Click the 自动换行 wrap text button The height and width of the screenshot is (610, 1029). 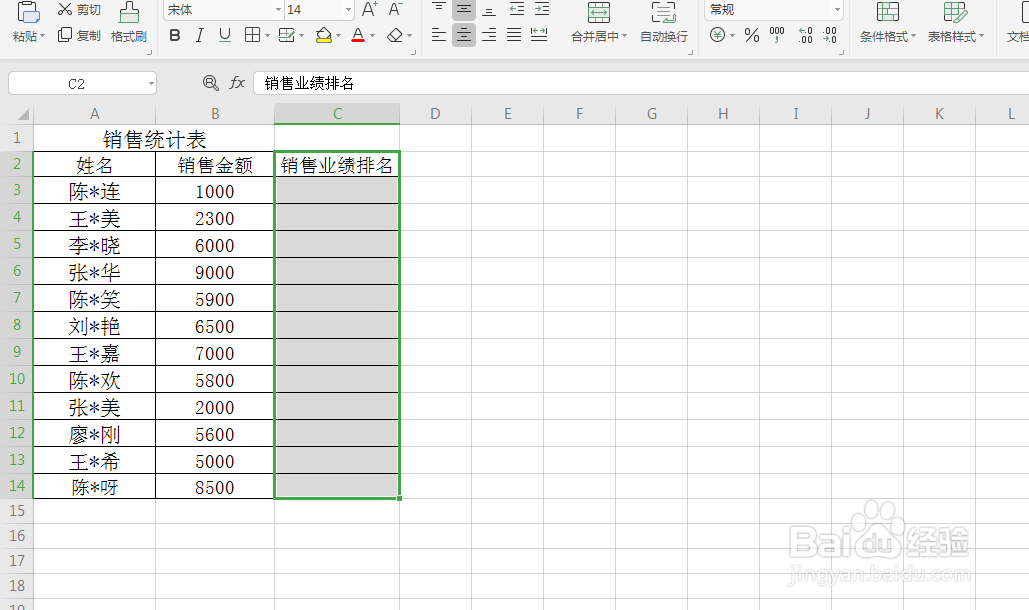[663, 22]
